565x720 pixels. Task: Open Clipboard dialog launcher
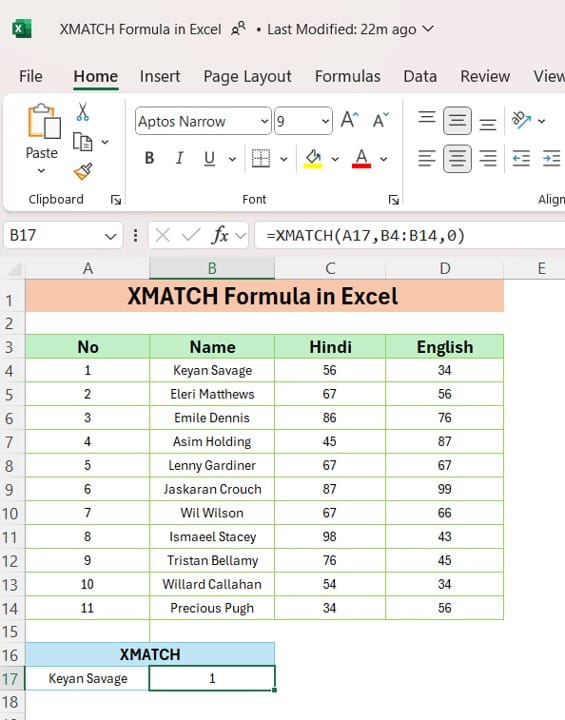click(x=116, y=200)
